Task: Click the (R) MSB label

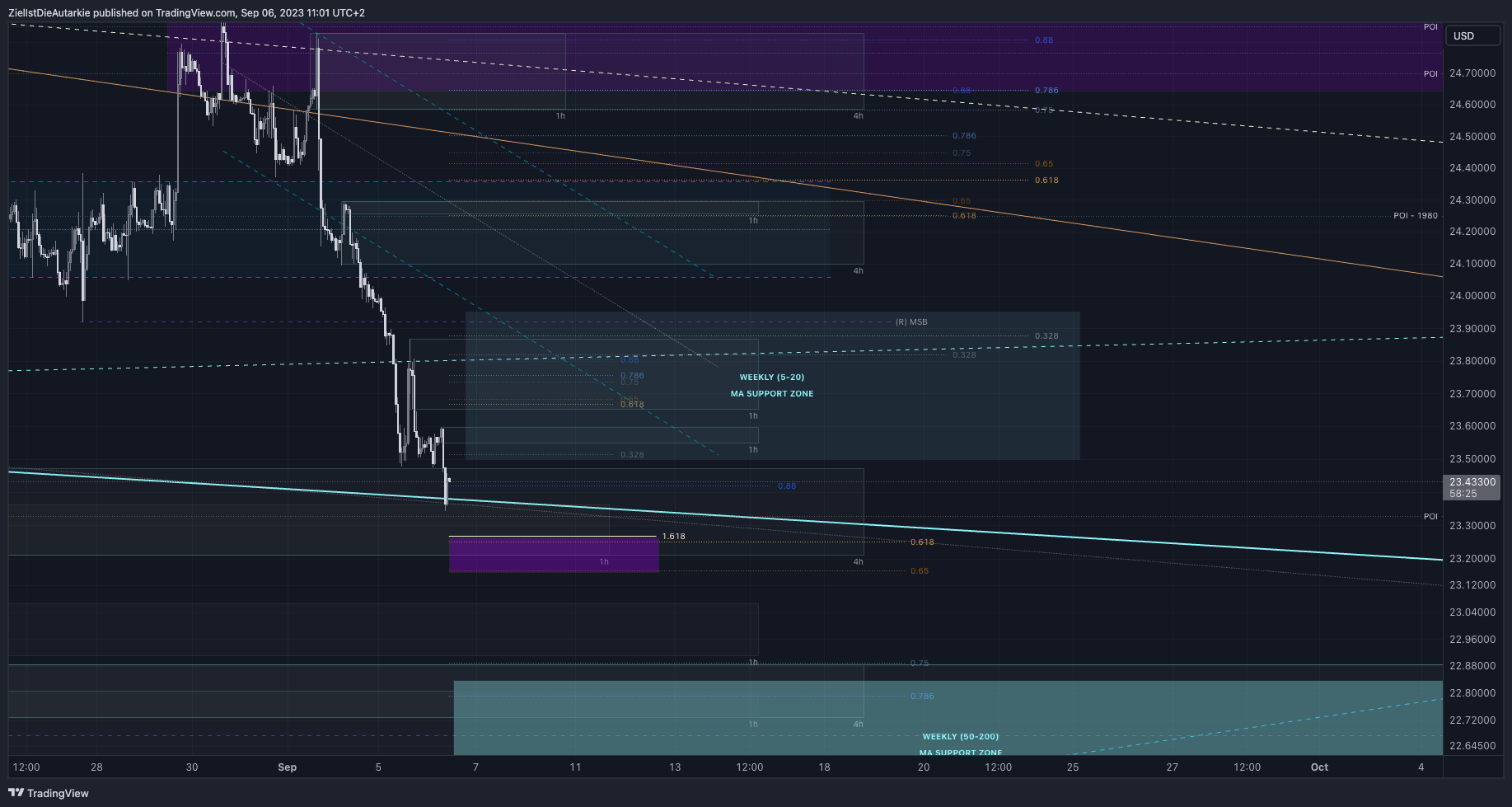Action: click(911, 322)
